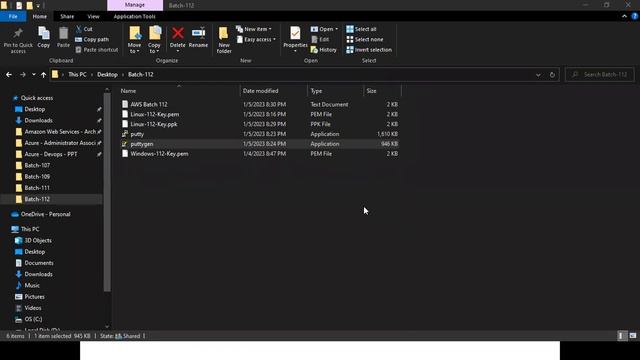640x360 pixels.
Task: Open the Batch-107 folder in the sidebar
Action: click(x=37, y=165)
